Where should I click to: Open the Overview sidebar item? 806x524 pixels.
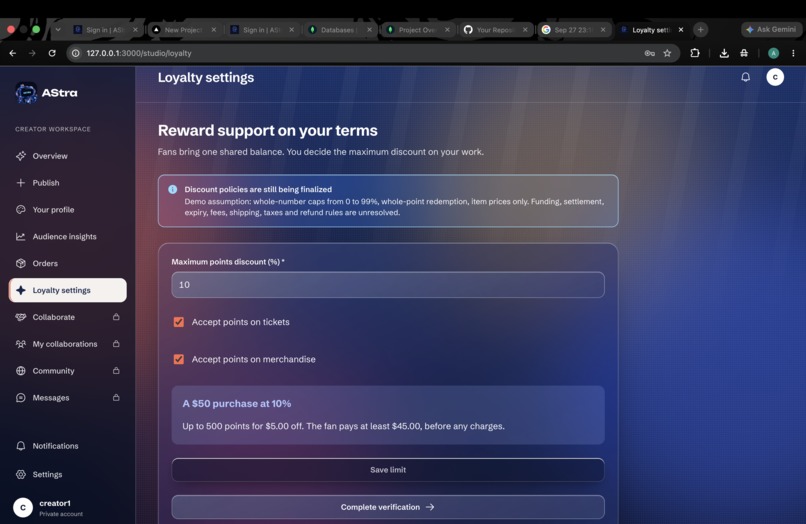67,156
